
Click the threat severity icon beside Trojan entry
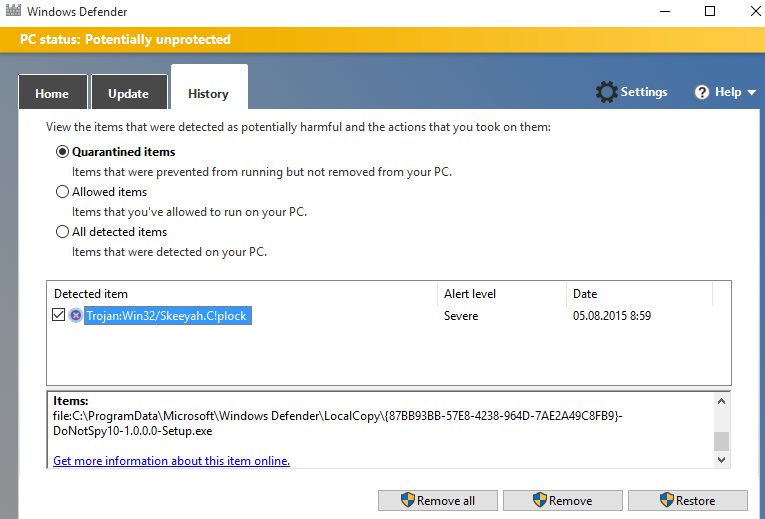coord(76,316)
